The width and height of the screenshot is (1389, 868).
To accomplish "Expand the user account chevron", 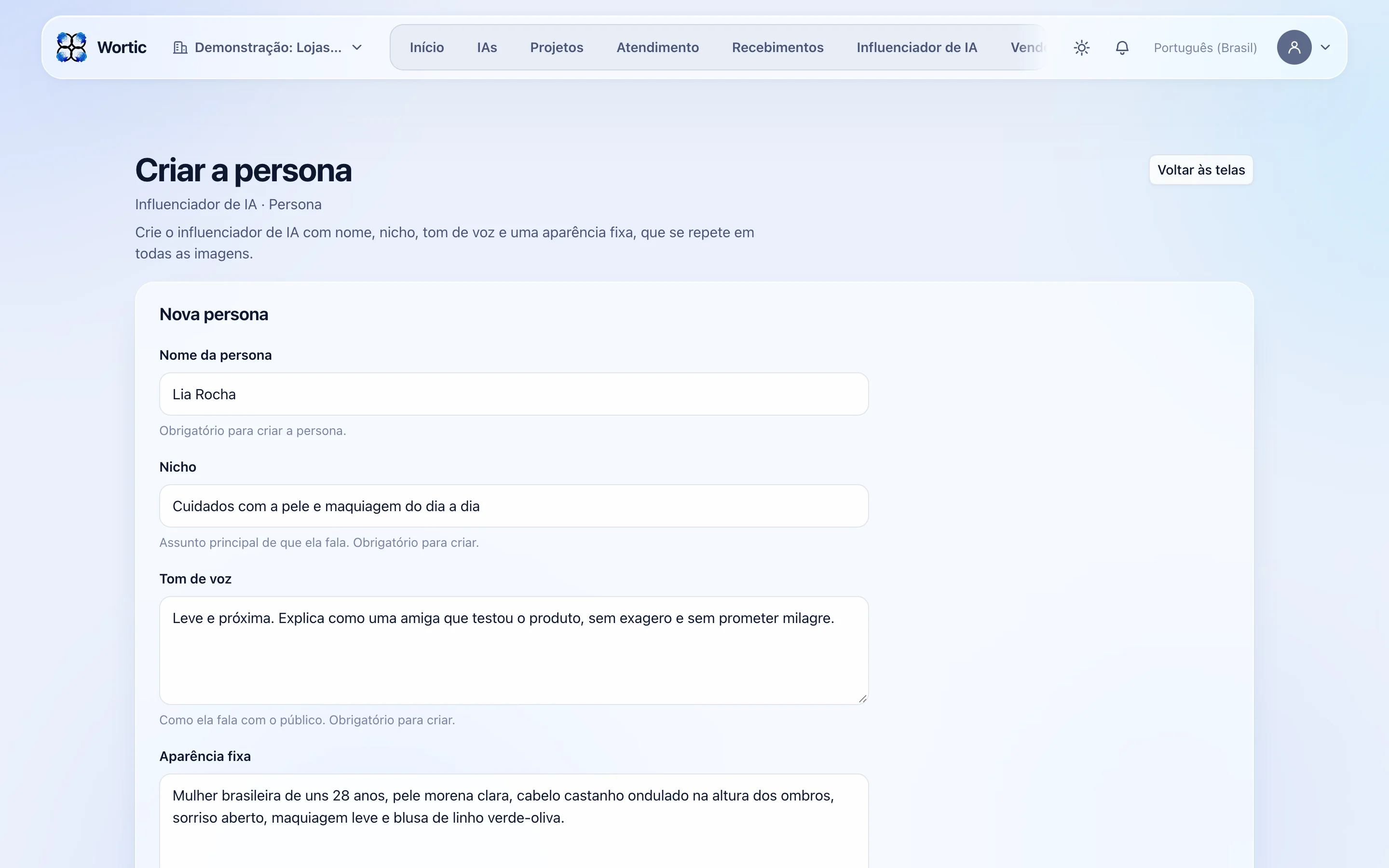I will (1325, 48).
